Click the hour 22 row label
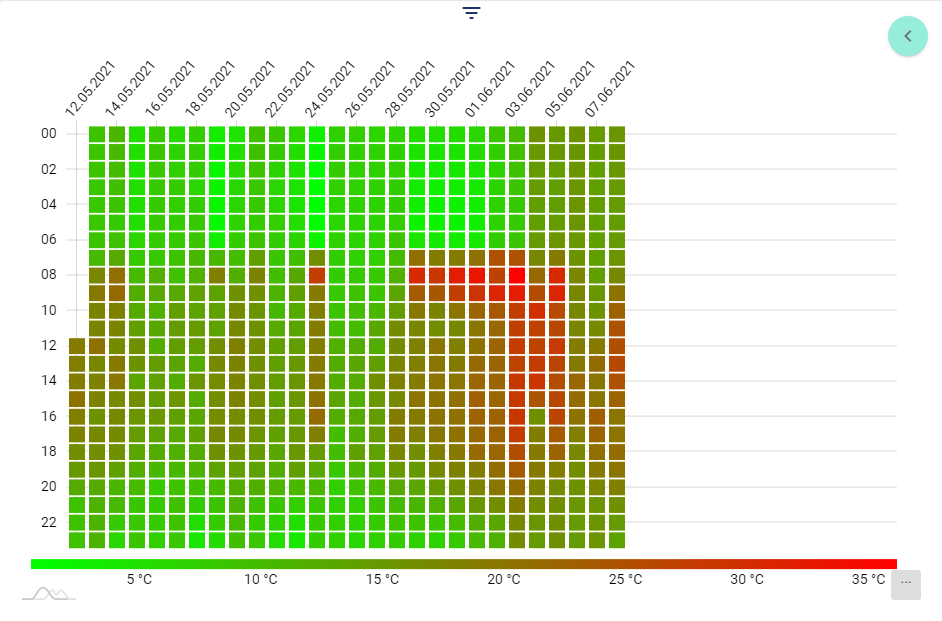The image size is (942, 621). [x=48, y=522]
